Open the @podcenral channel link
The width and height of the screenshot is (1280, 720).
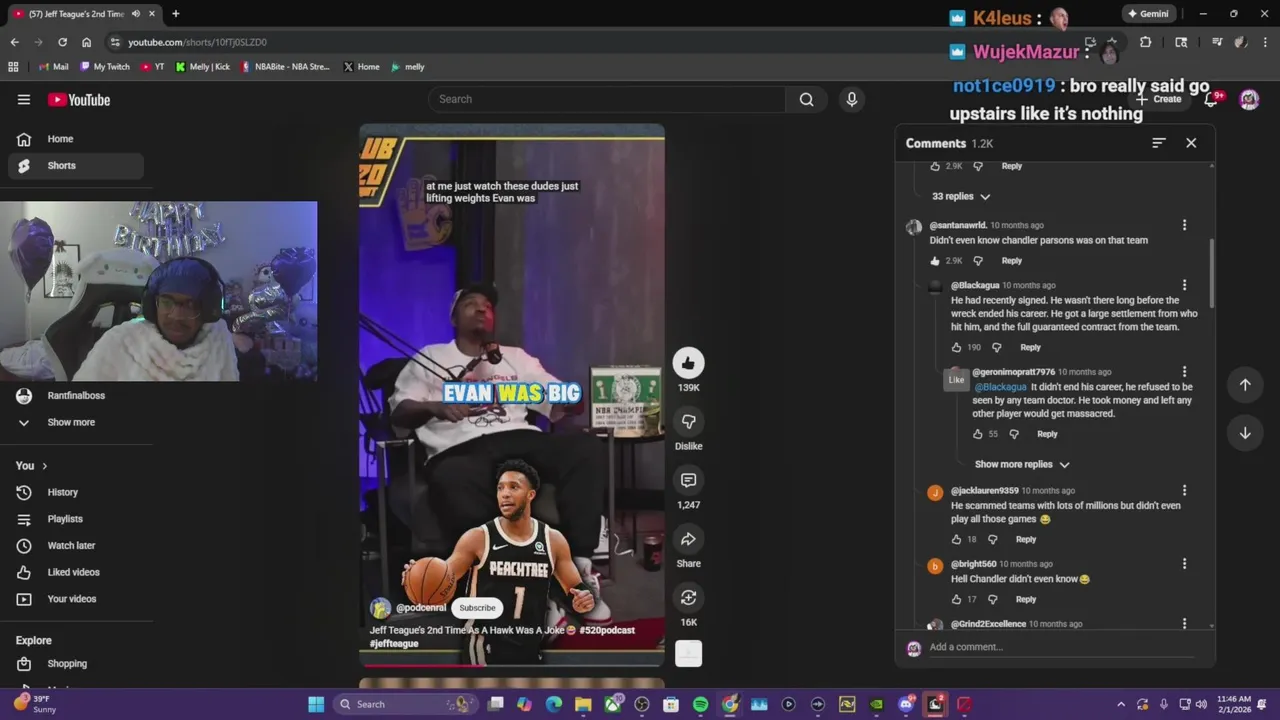421,608
